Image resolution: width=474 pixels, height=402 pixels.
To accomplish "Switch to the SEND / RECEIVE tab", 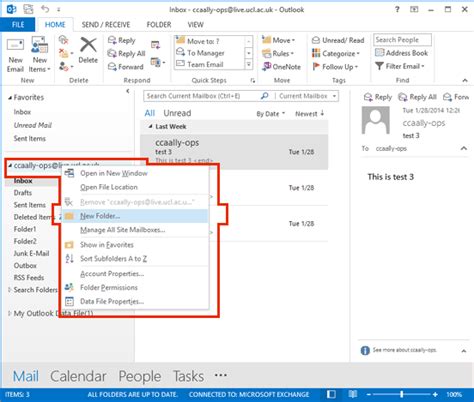I will point(106,25).
